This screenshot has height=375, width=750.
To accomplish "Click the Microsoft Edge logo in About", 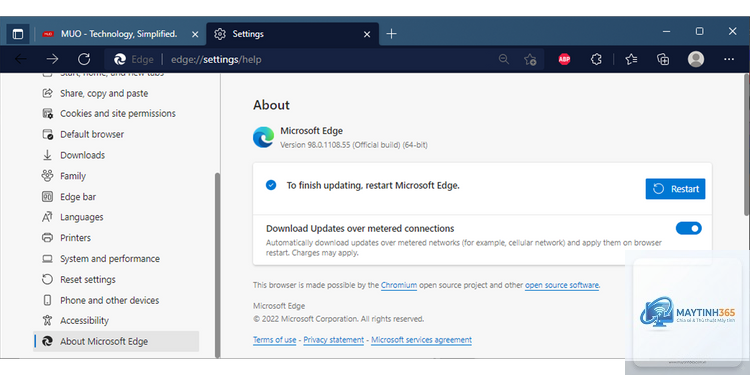I will pyautogui.click(x=264, y=137).
